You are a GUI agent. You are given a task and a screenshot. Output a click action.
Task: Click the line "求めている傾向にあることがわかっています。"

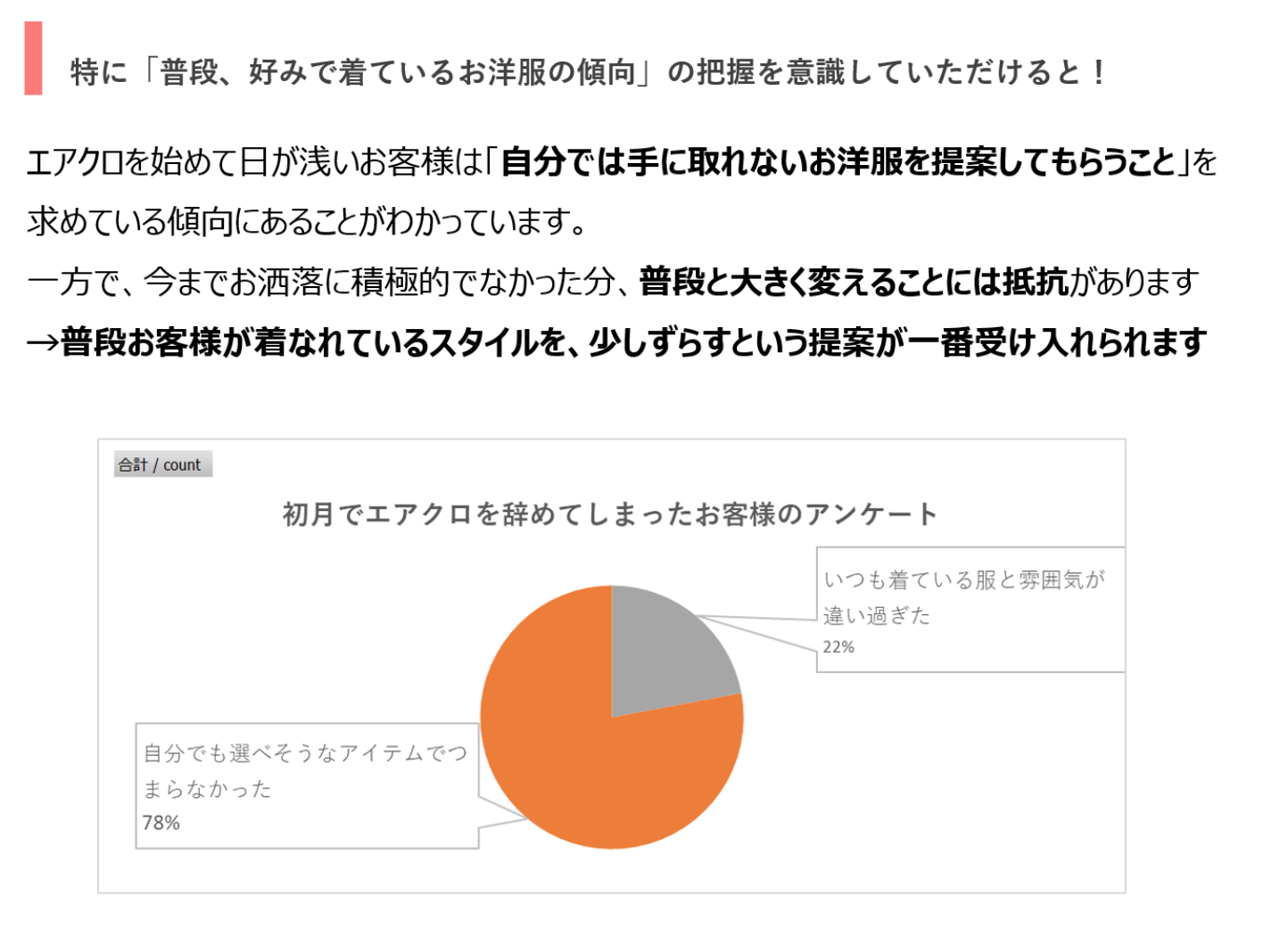[307, 222]
